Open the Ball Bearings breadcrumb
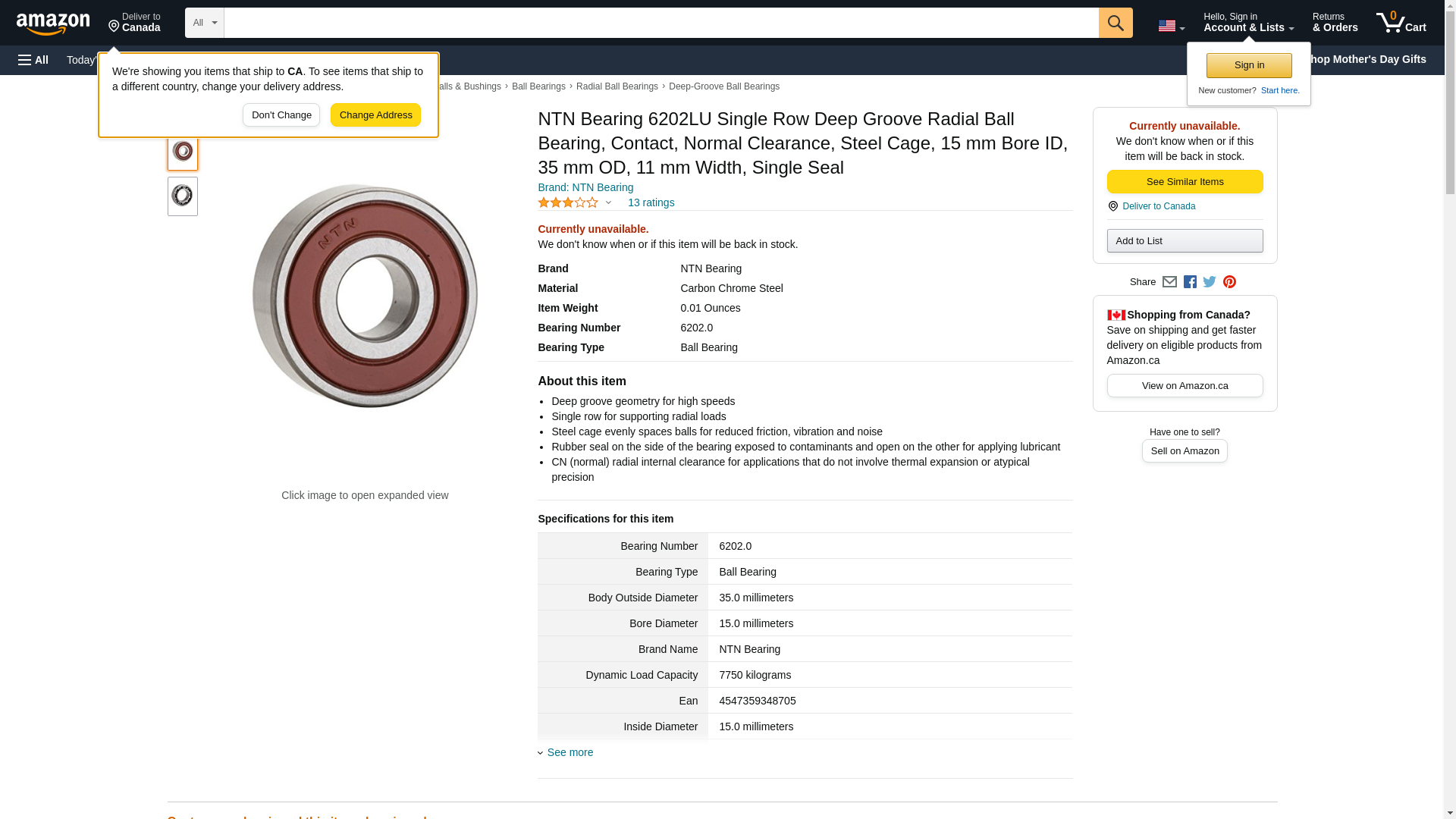The height and width of the screenshot is (819, 1456). 538,86
